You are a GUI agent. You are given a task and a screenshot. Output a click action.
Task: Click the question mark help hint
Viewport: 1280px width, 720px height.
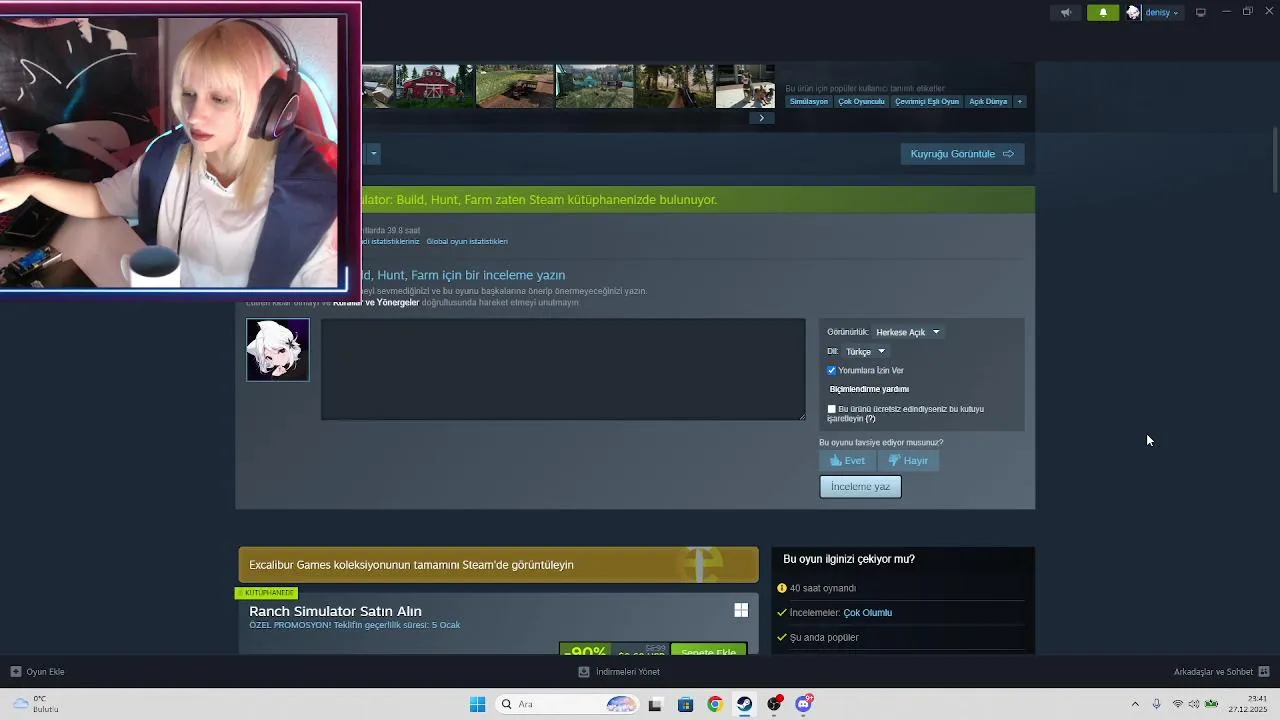tap(870, 419)
